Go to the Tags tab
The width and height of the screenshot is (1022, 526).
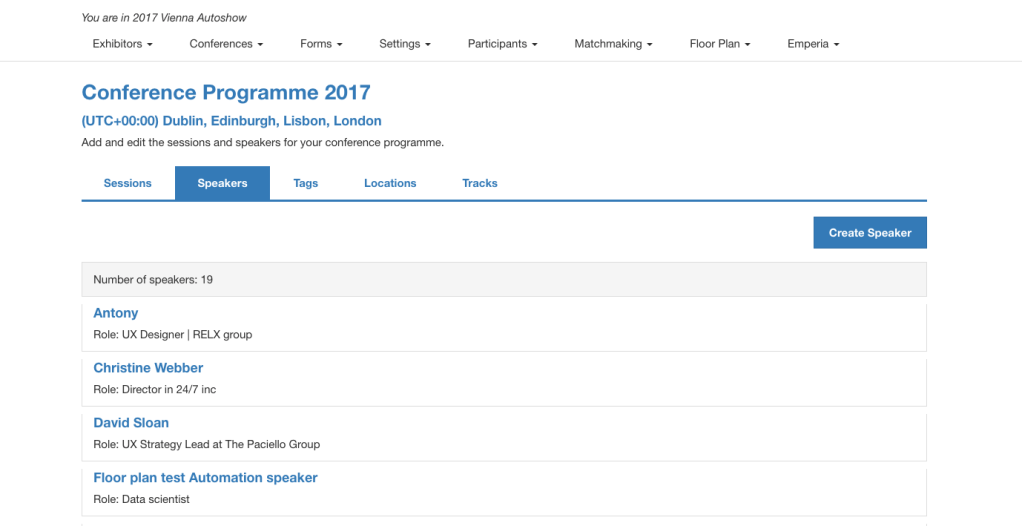[306, 183]
